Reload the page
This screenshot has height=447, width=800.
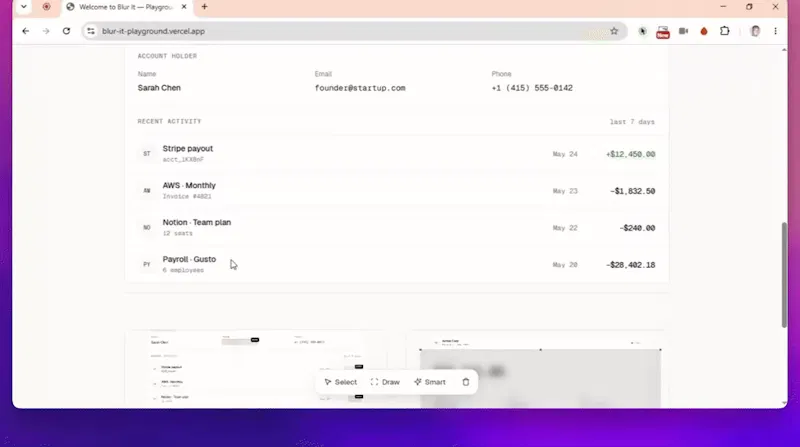66,31
